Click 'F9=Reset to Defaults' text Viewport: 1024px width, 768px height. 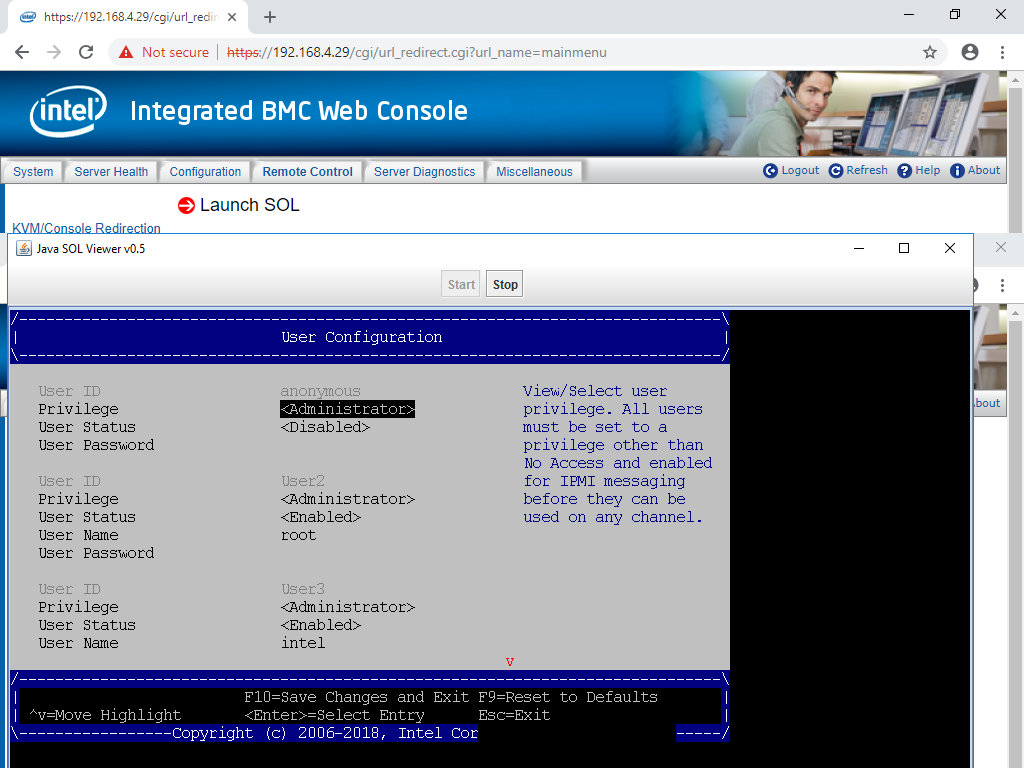pos(568,697)
